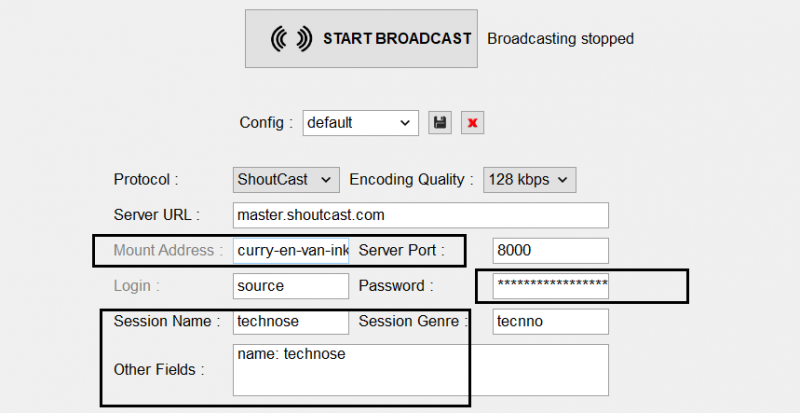800x413 pixels.
Task: Click the Session Genre label
Action: point(413,322)
